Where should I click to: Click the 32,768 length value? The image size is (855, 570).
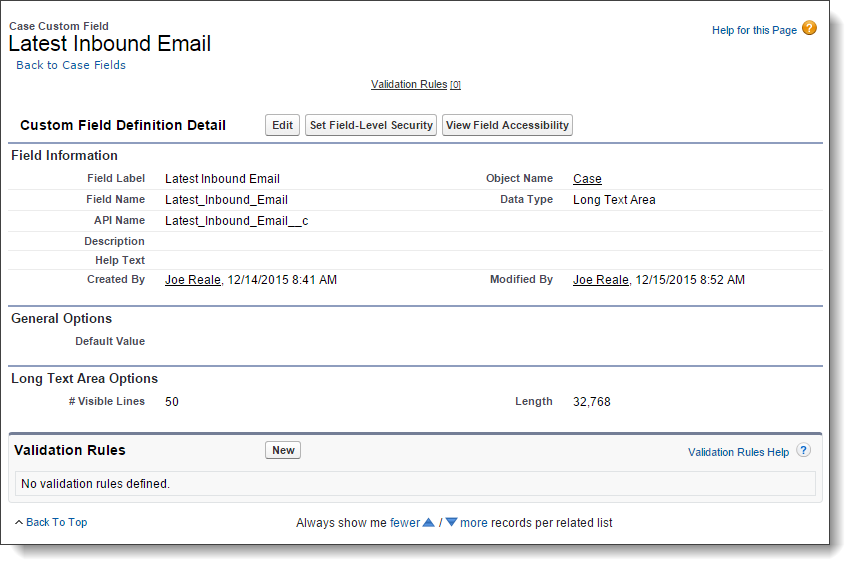(x=592, y=402)
